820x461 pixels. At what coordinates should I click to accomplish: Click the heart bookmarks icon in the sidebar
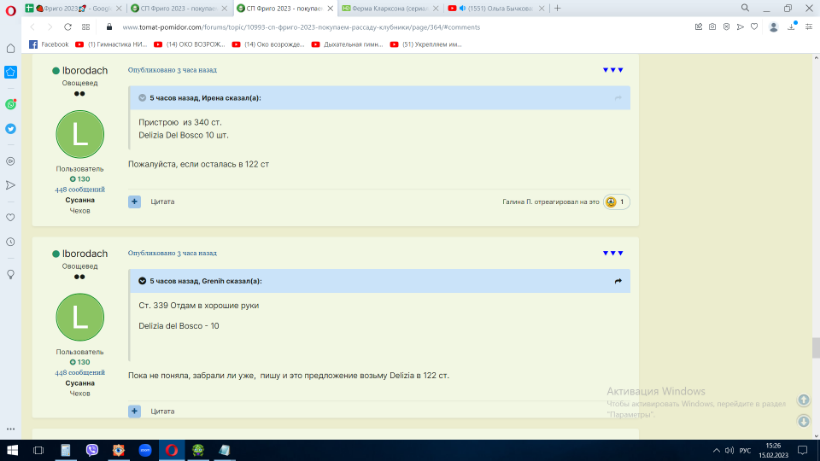click(x=10, y=217)
